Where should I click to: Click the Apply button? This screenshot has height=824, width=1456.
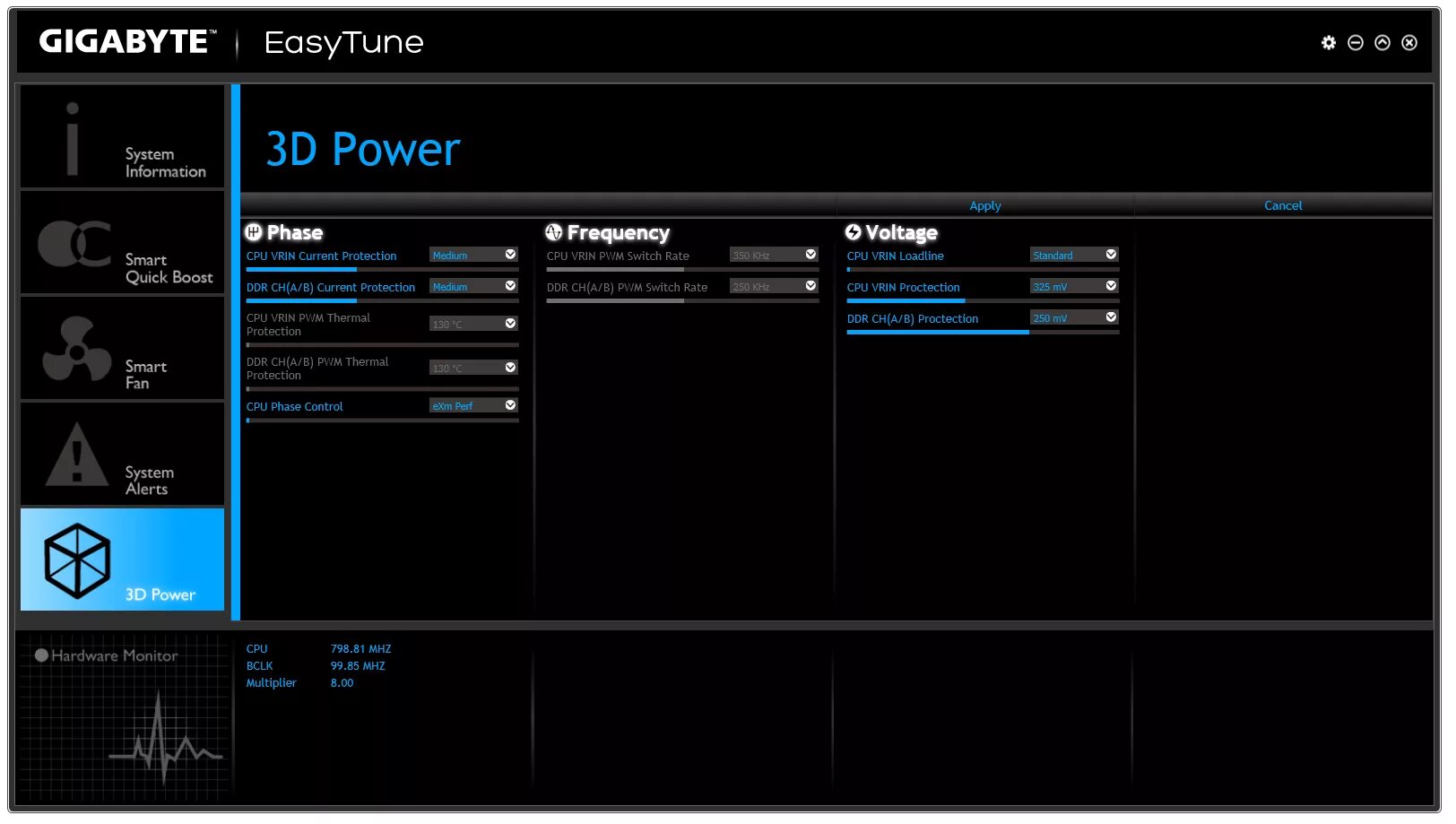[x=984, y=205]
